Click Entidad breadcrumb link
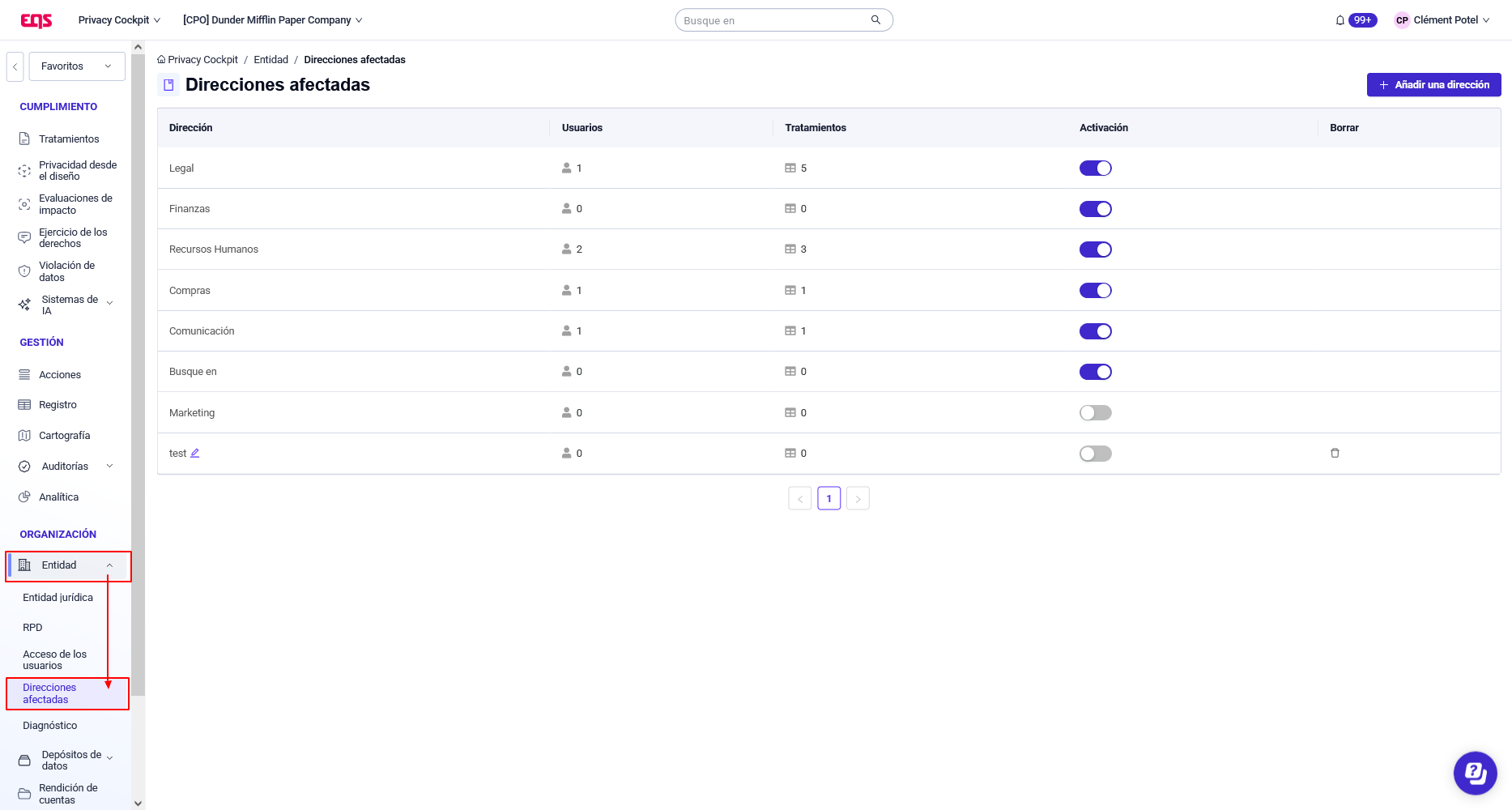Viewport: 1512px width, 810px height. [x=270, y=60]
